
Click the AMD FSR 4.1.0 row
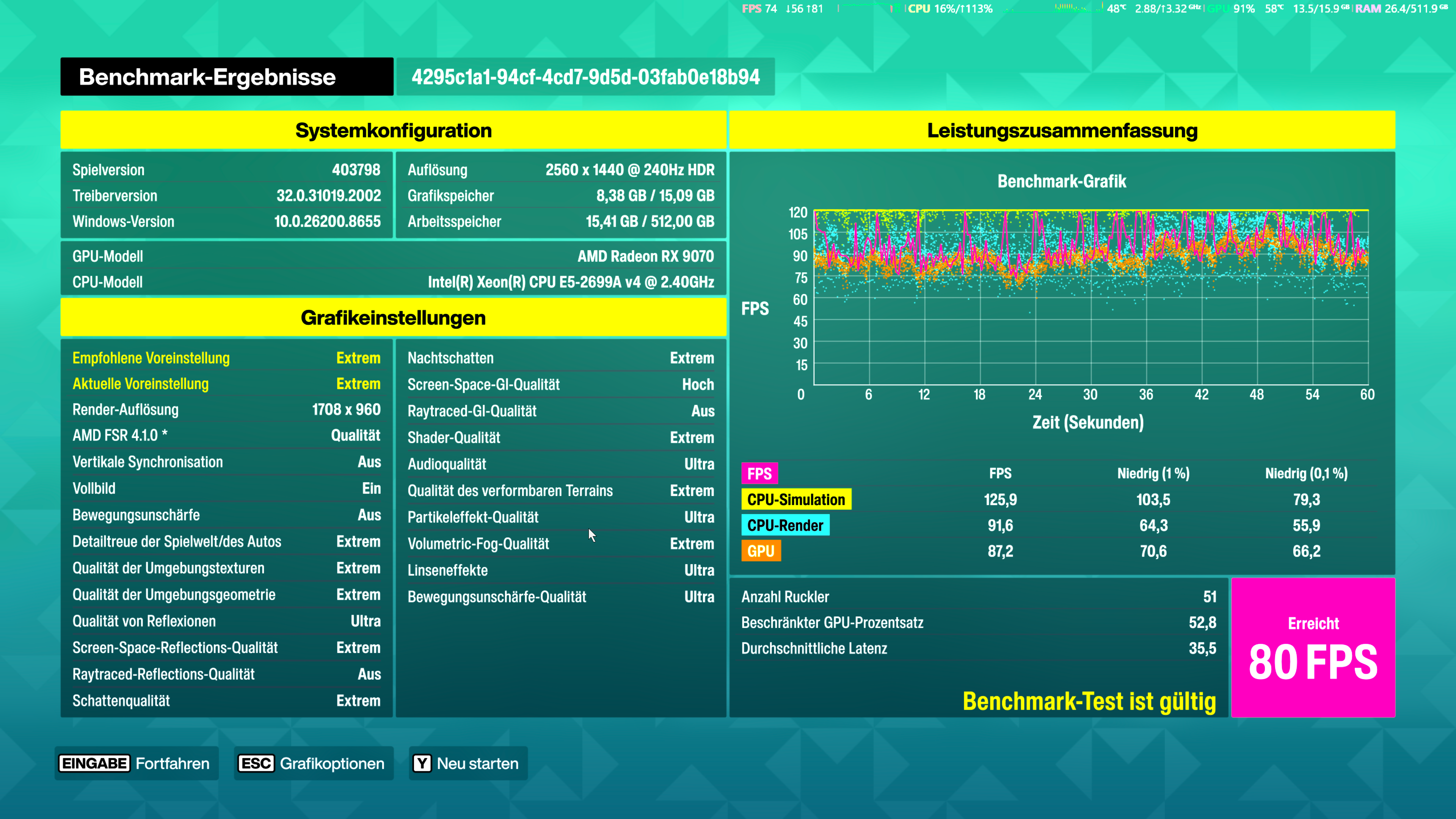pos(227,435)
